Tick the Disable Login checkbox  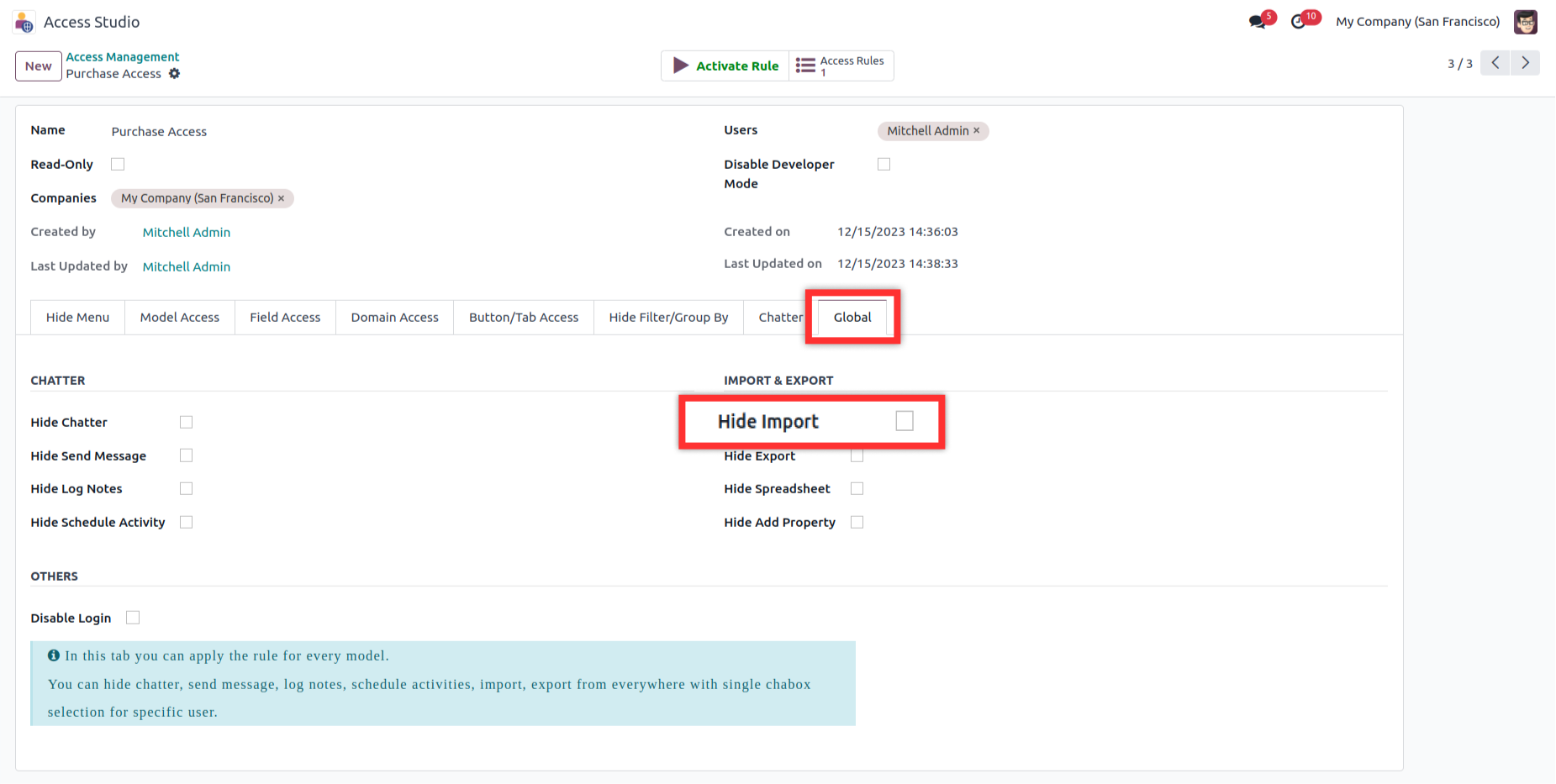(x=133, y=618)
